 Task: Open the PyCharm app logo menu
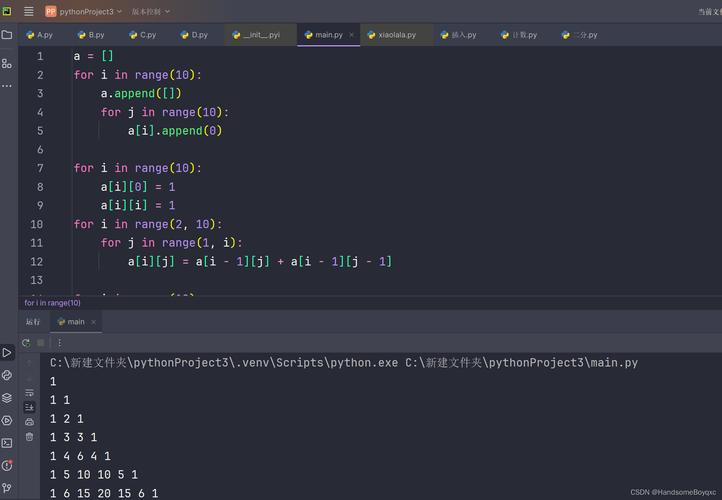tap(7, 11)
